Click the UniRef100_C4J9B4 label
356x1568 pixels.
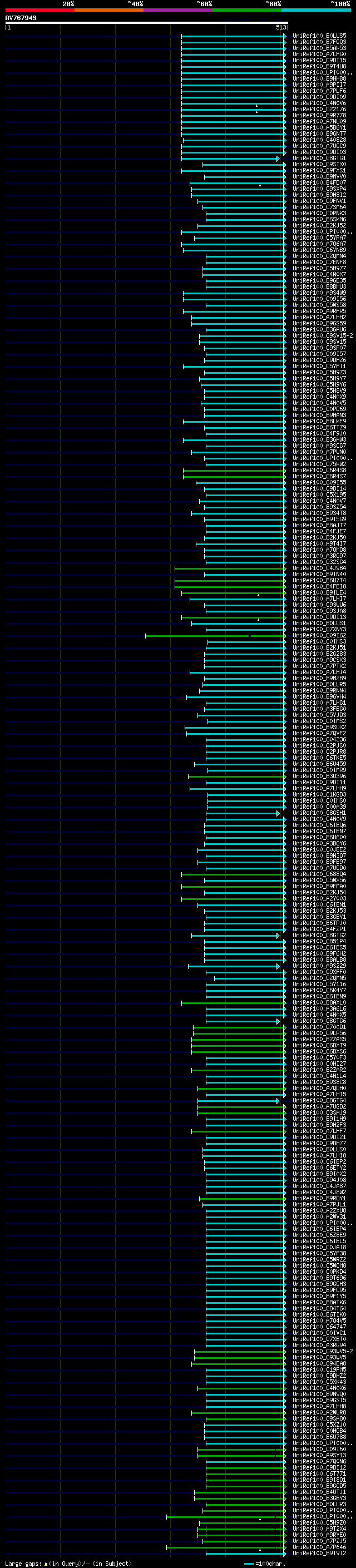[x=319, y=568]
